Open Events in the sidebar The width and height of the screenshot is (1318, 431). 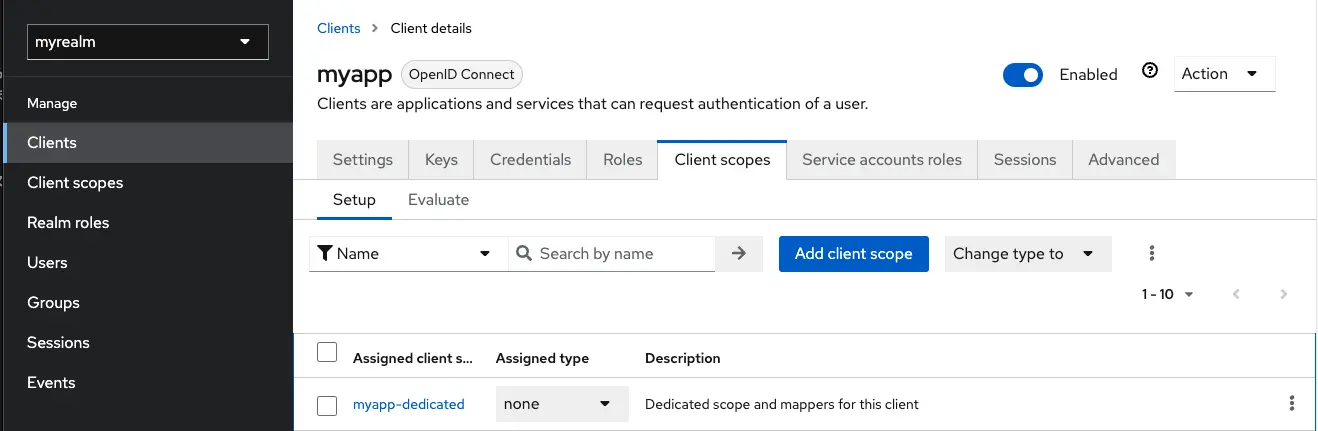pos(148,383)
